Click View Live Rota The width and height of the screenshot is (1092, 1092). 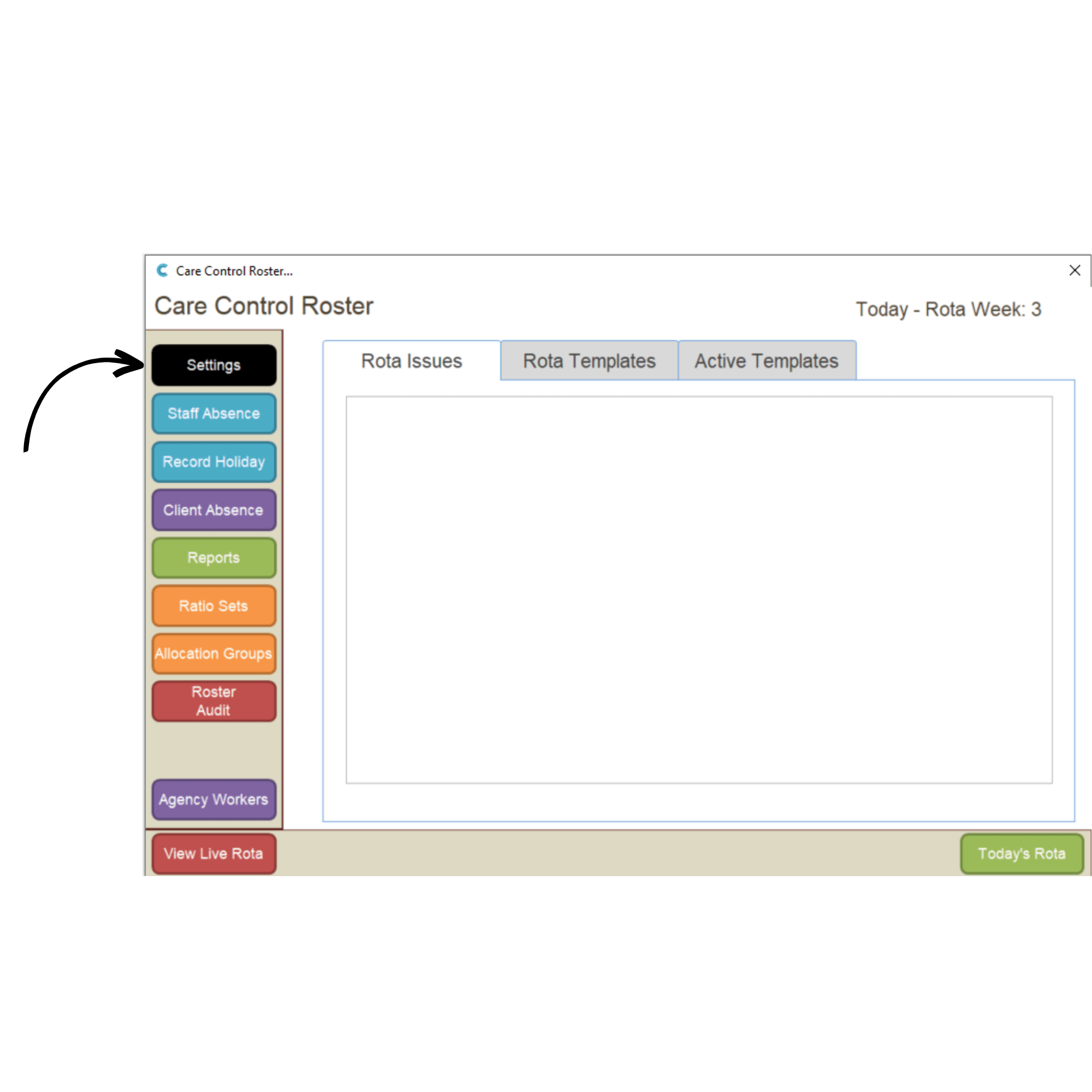(213, 853)
